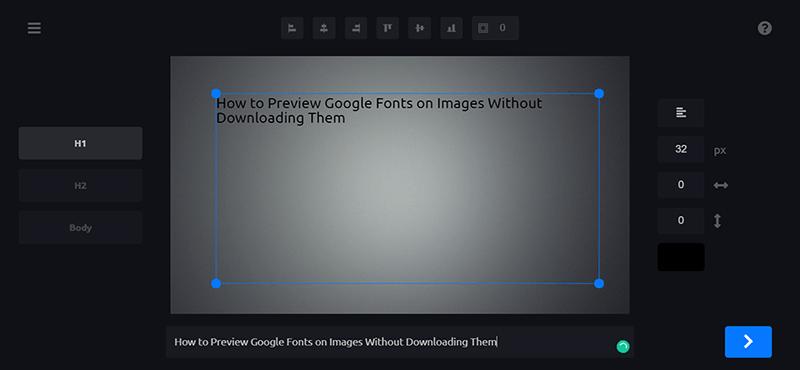Click the line height value field
The height and width of the screenshot is (370, 800).
point(681,220)
